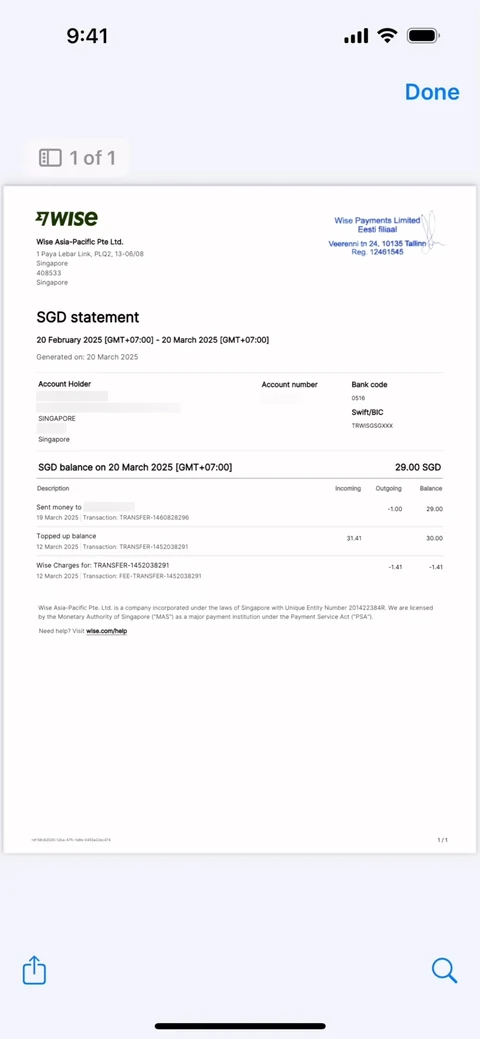
Task: Tap the Wise Payments Limited signature stamp
Action: coord(387,235)
